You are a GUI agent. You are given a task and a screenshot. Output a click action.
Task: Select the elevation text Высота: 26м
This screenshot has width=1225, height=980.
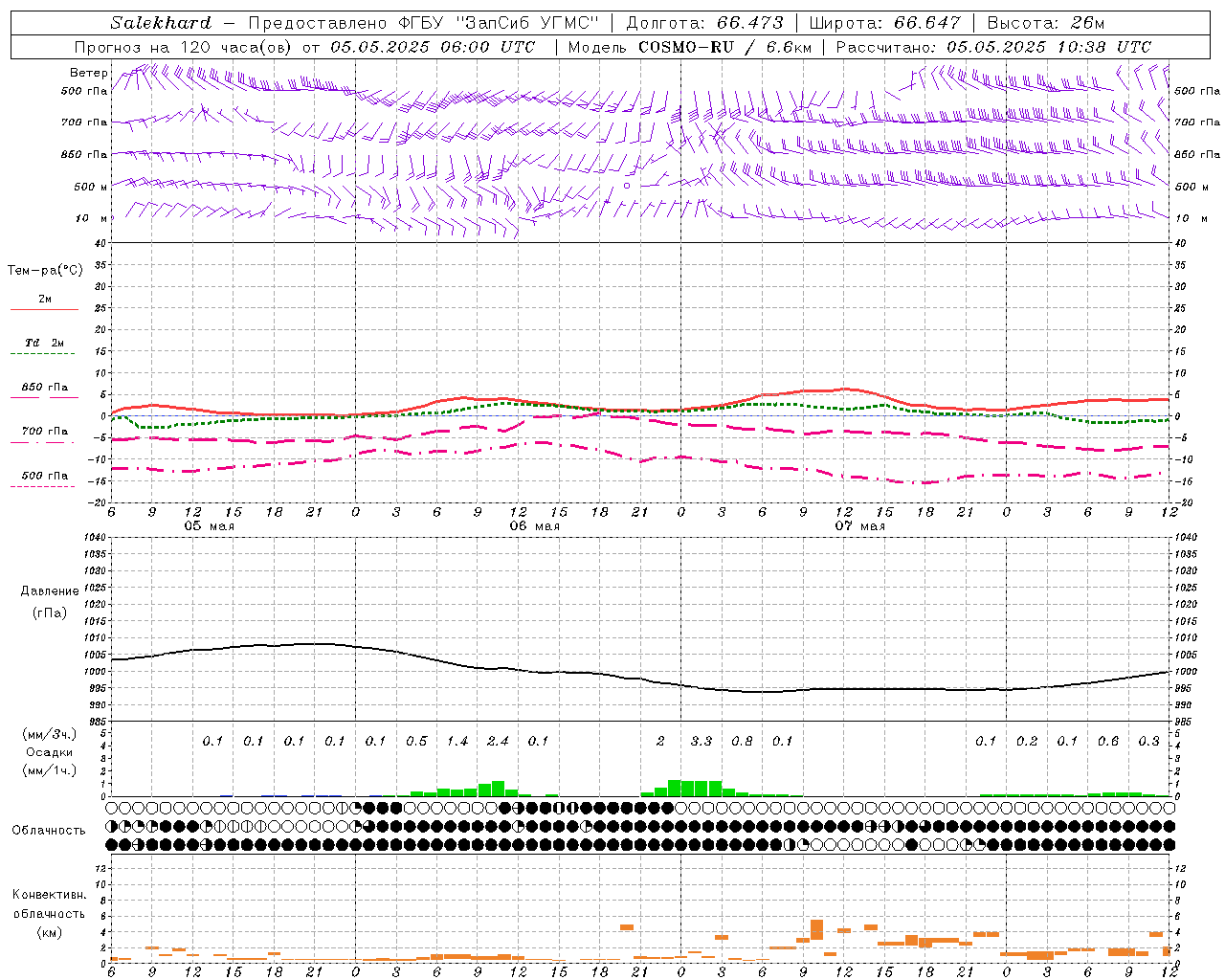pos(1045,23)
